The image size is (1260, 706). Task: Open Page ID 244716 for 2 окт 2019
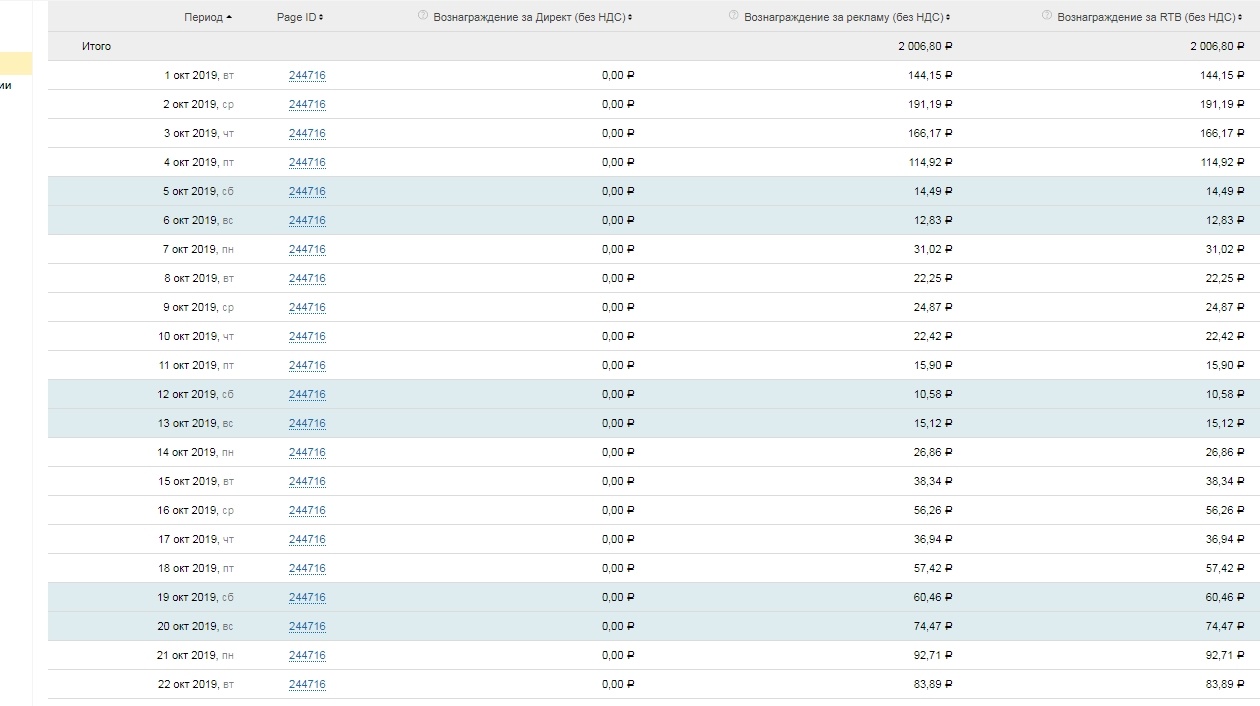[307, 104]
